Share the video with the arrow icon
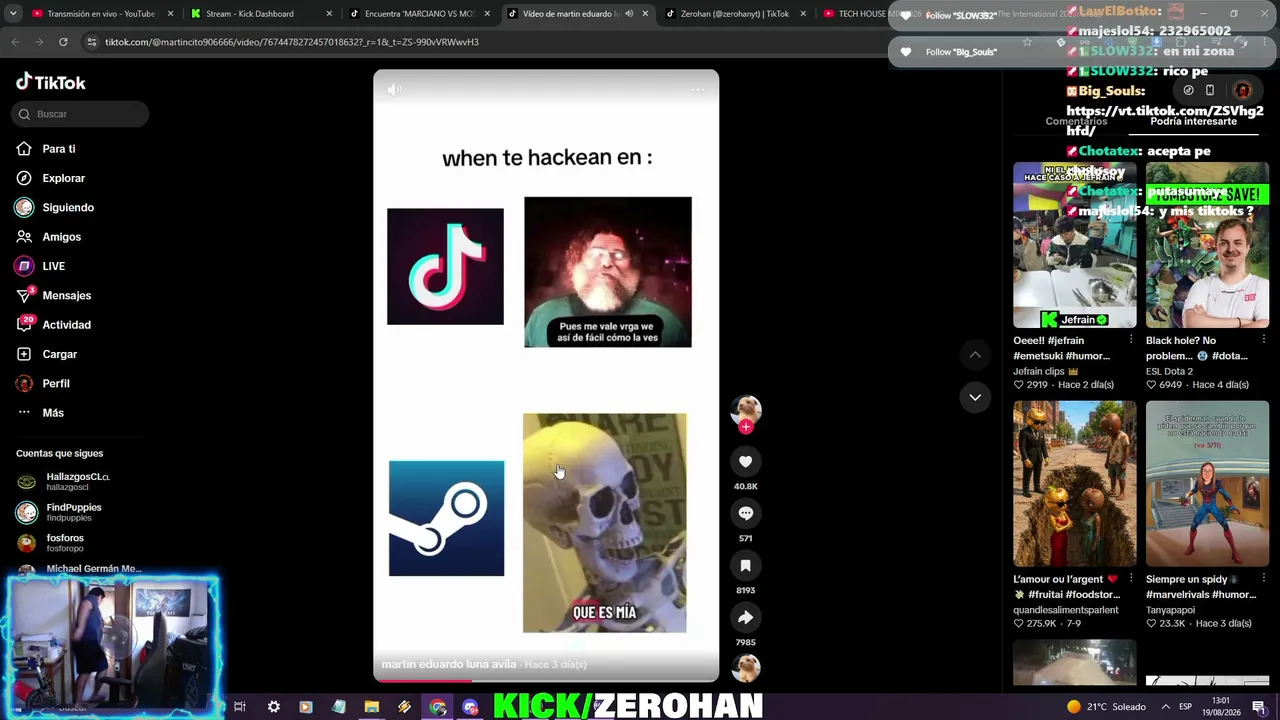This screenshot has width=1280, height=720. (745, 617)
